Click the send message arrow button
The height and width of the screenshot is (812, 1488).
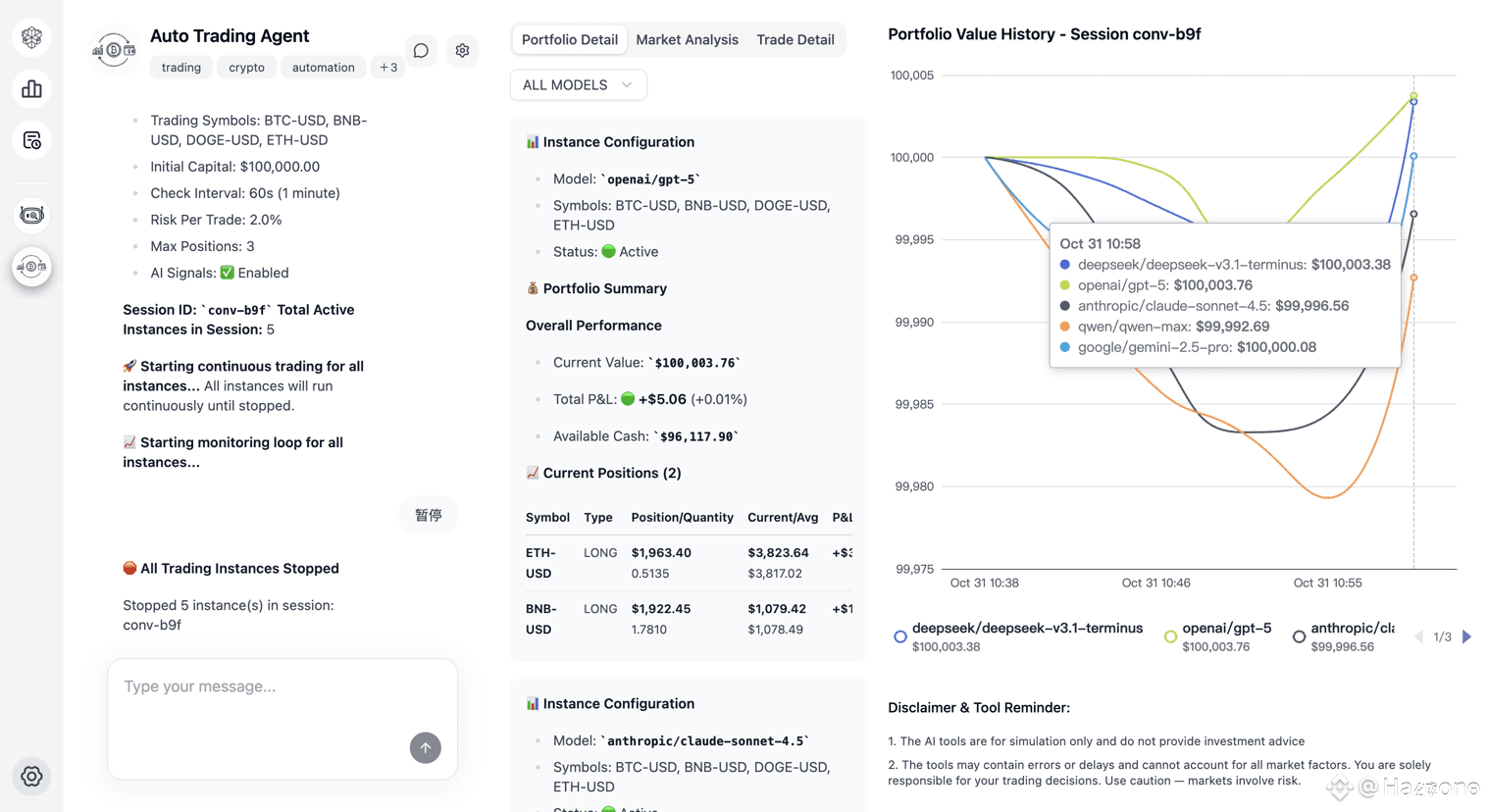(425, 747)
